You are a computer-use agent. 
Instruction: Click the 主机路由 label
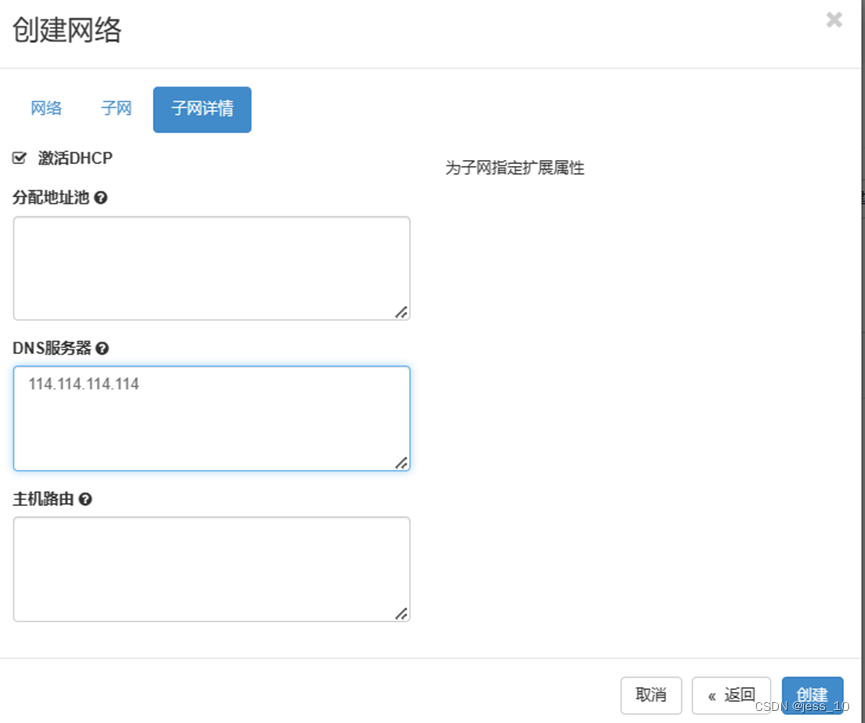[43, 500]
